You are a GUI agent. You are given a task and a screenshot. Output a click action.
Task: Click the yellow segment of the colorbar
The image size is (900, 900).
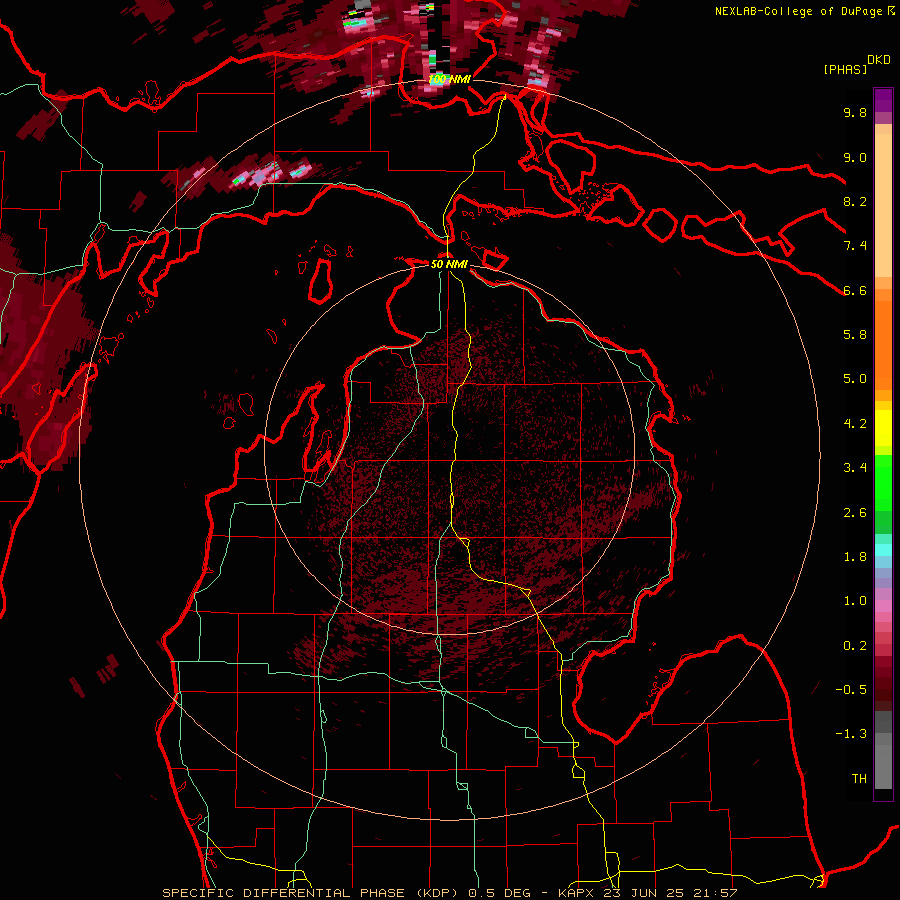coord(883,428)
